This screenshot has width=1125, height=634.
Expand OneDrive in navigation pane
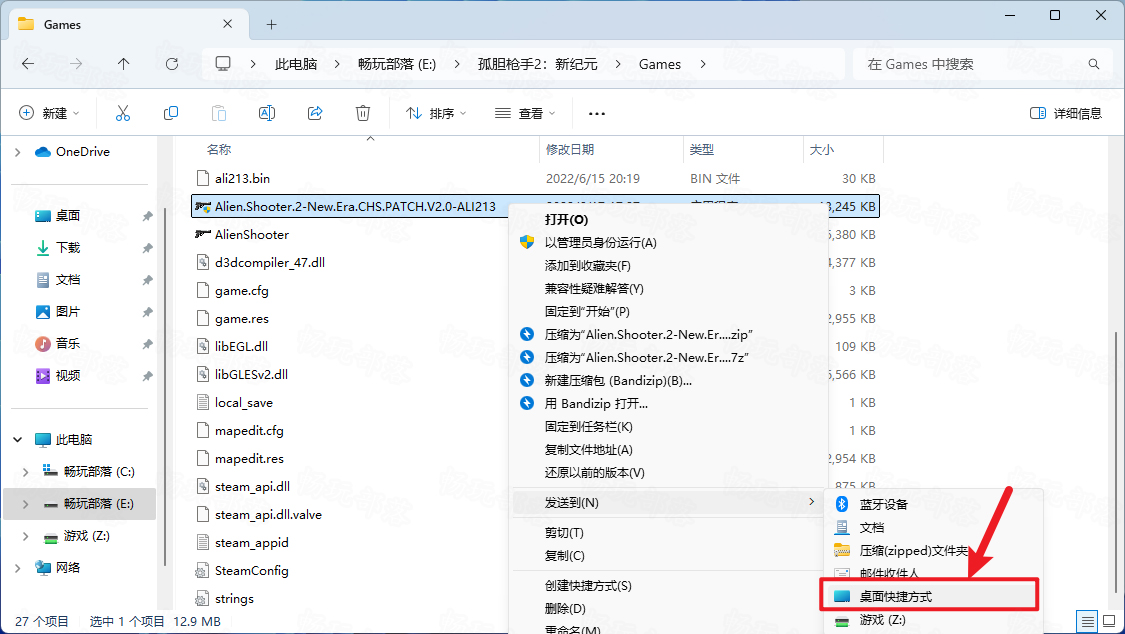pos(18,152)
